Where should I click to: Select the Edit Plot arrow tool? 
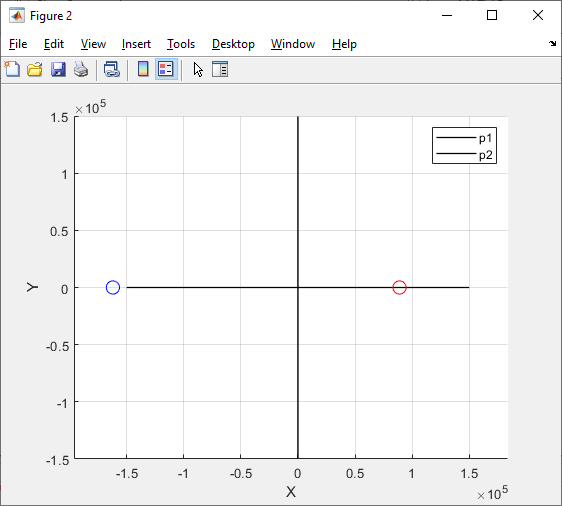point(198,69)
